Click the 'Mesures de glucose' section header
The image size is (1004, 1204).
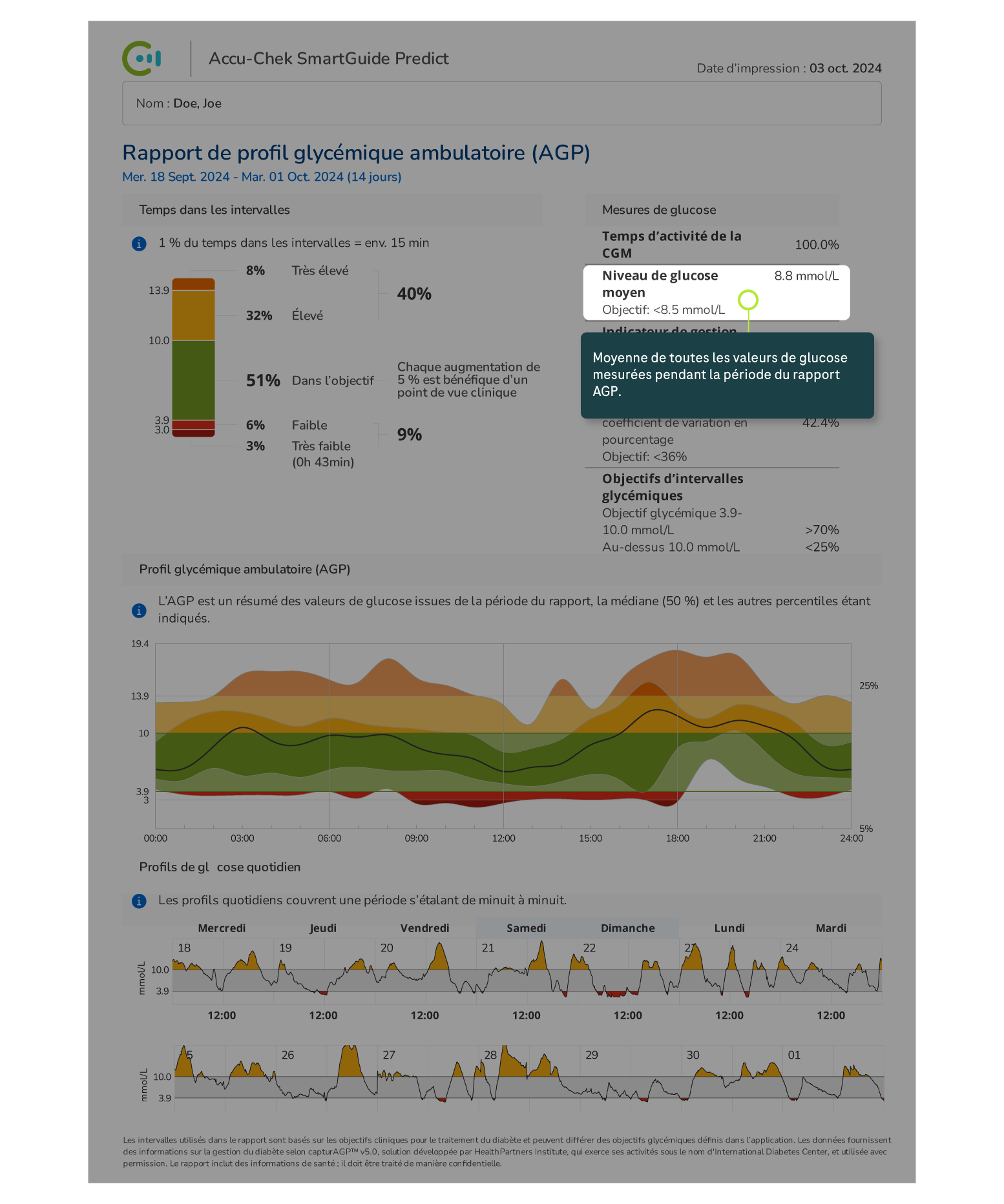click(712, 210)
